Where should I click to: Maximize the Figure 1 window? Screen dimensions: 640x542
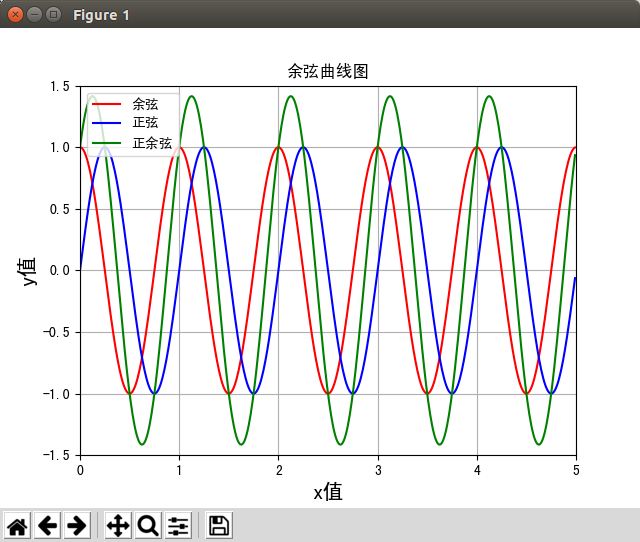click(53, 15)
